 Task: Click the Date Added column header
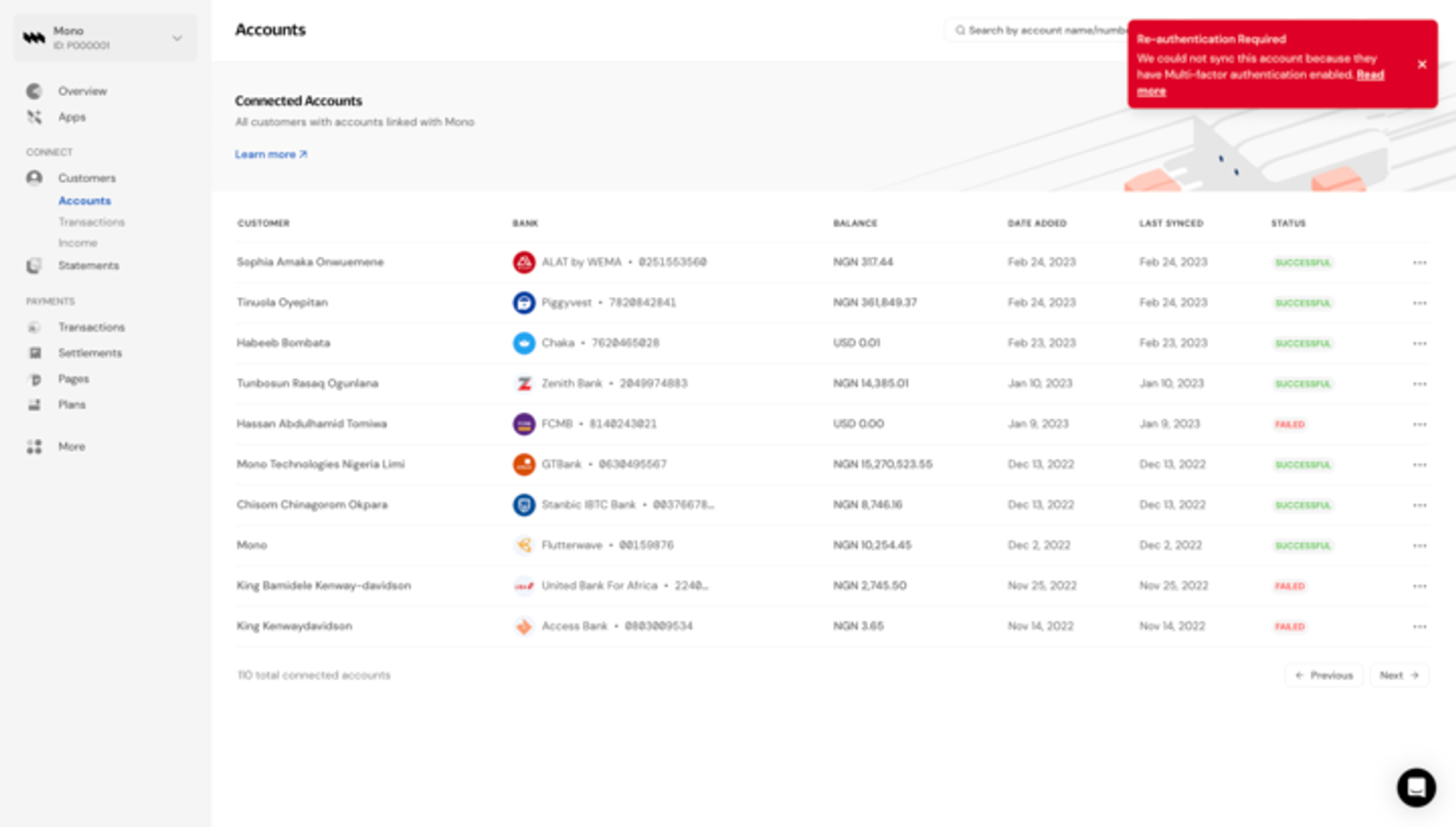(1037, 223)
